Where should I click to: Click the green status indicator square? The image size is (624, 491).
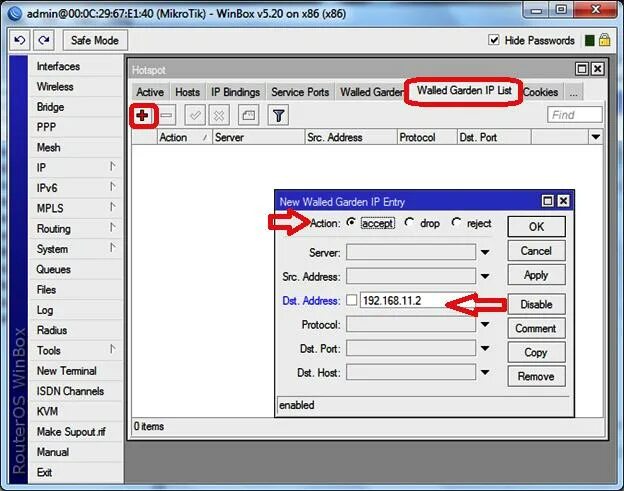coord(590,40)
